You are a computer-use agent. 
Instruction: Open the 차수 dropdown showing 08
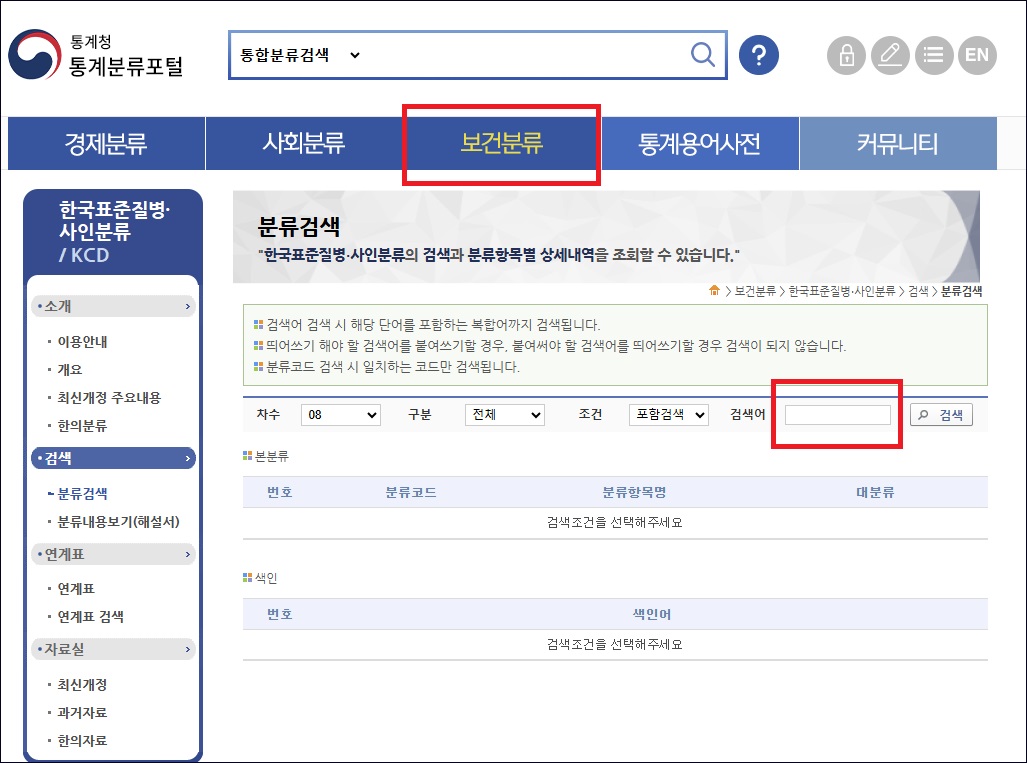pyautogui.click(x=340, y=415)
